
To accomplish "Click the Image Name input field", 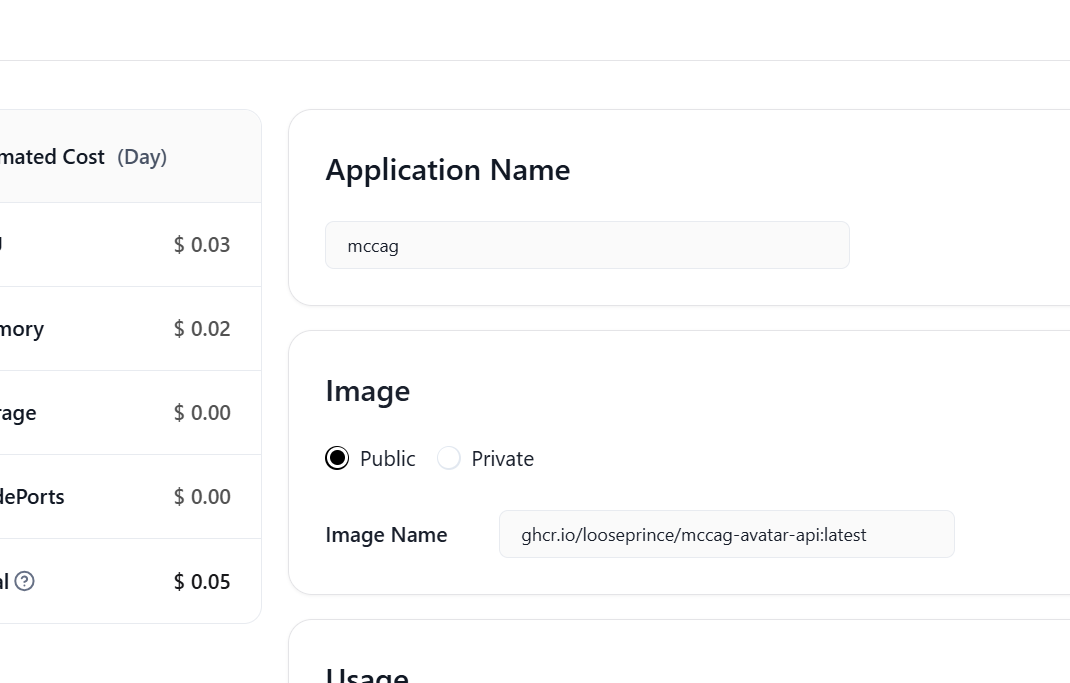I will coord(727,534).
